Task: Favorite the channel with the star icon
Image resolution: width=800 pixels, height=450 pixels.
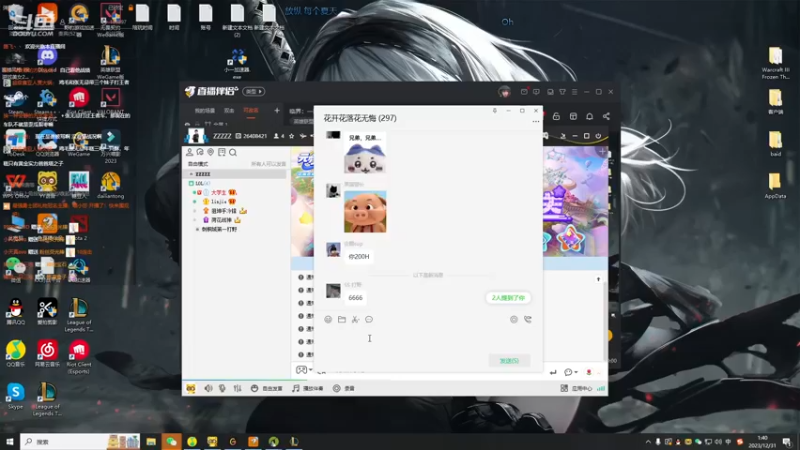Action: tap(291, 136)
